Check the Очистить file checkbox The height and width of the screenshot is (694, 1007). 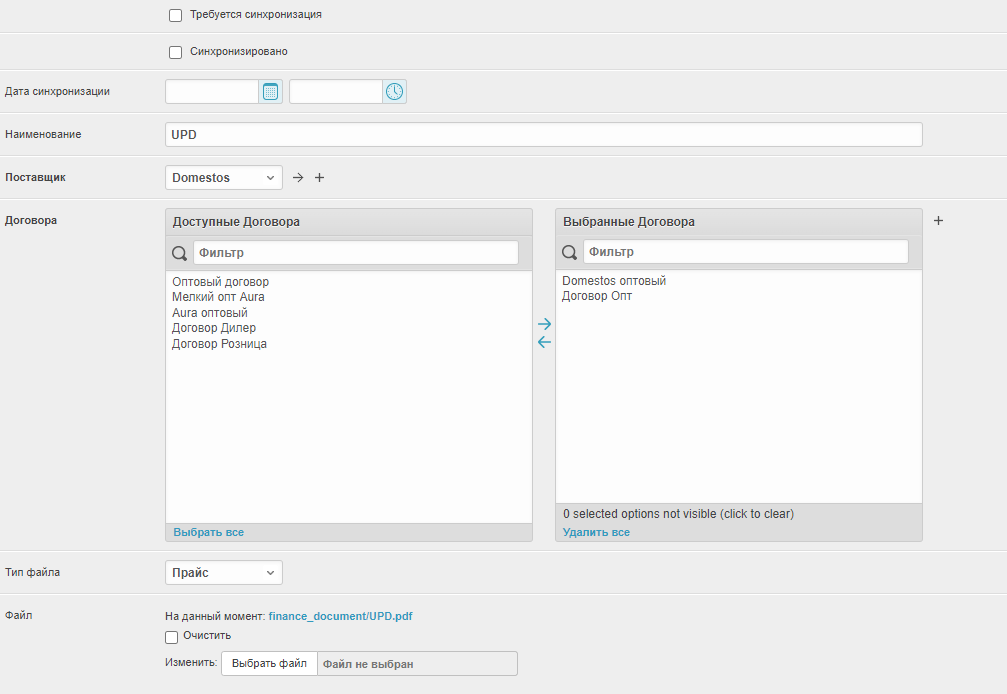tap(172, 636)
